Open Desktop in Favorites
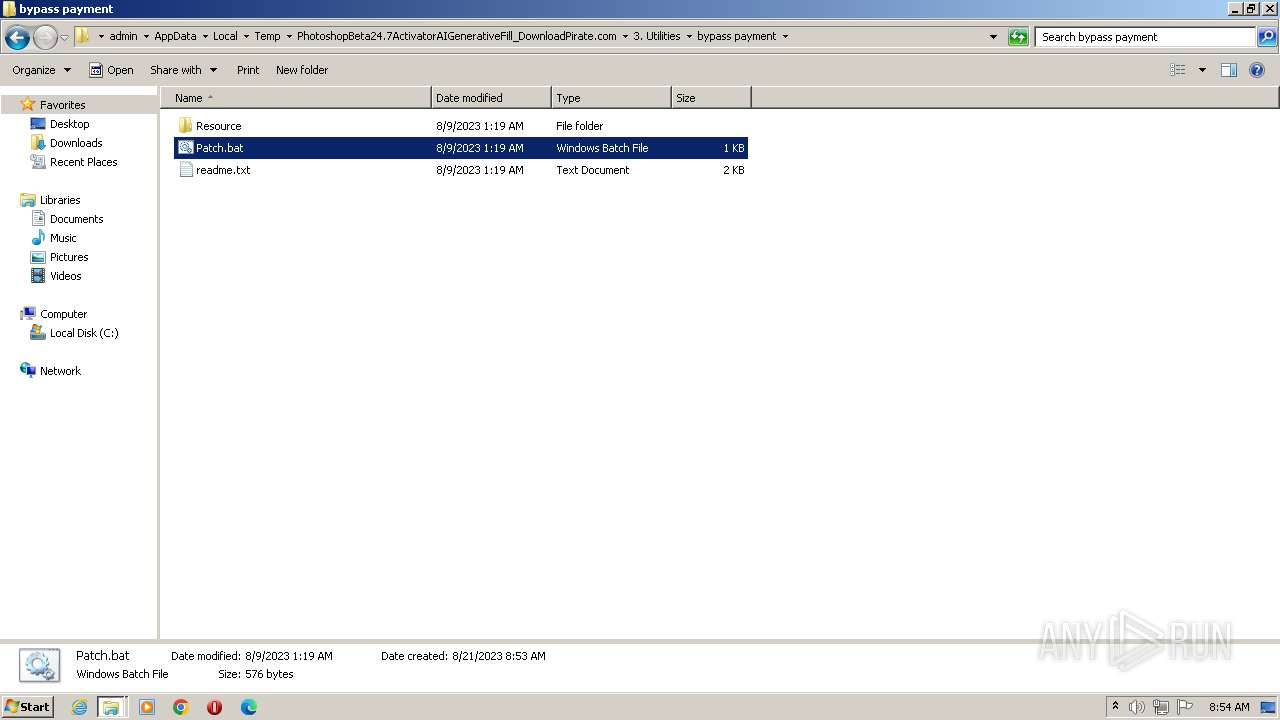This screenshot has width=1280, height=720. [69, 124]
